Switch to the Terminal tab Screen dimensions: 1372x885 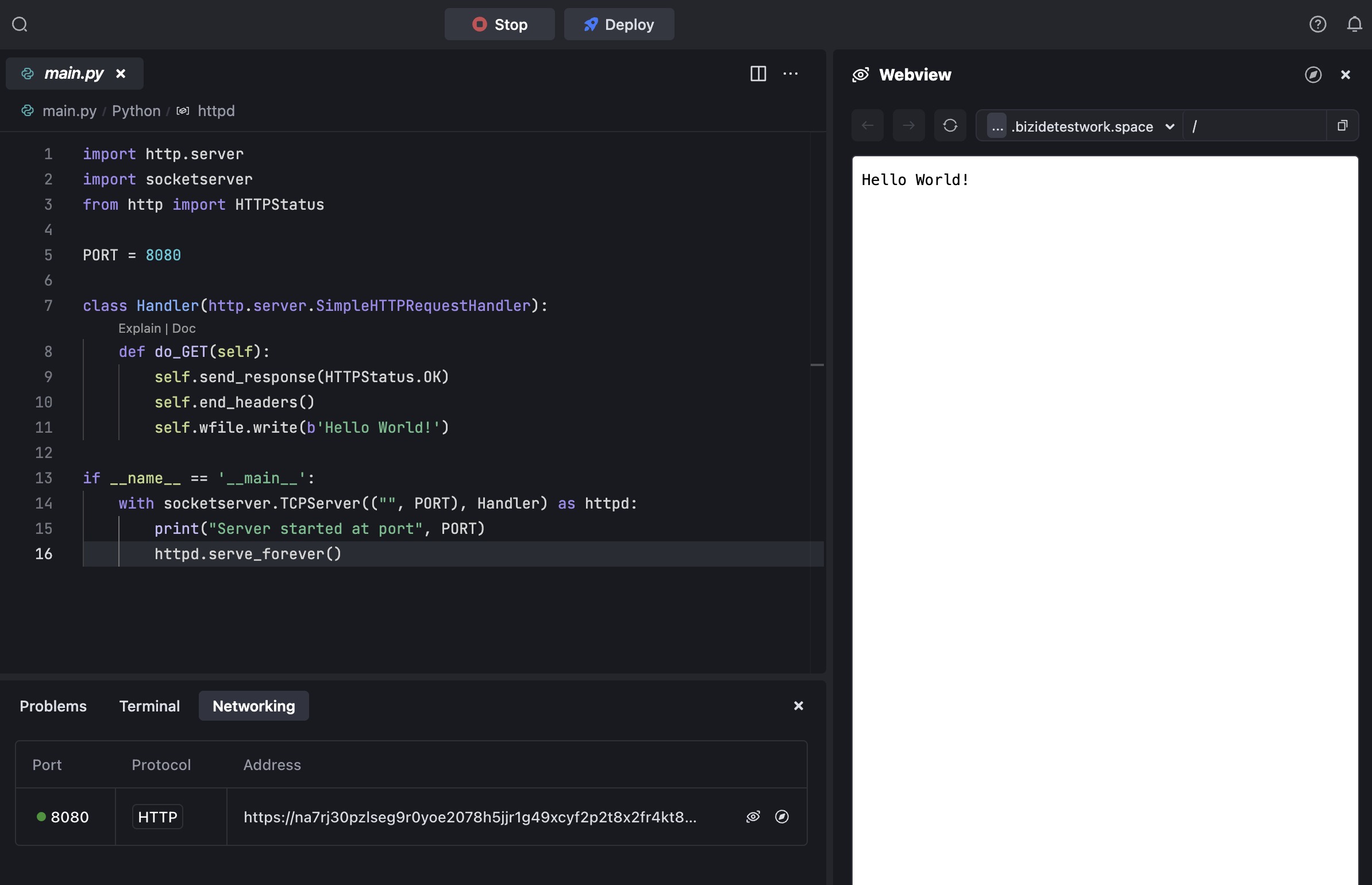(149, 706)
